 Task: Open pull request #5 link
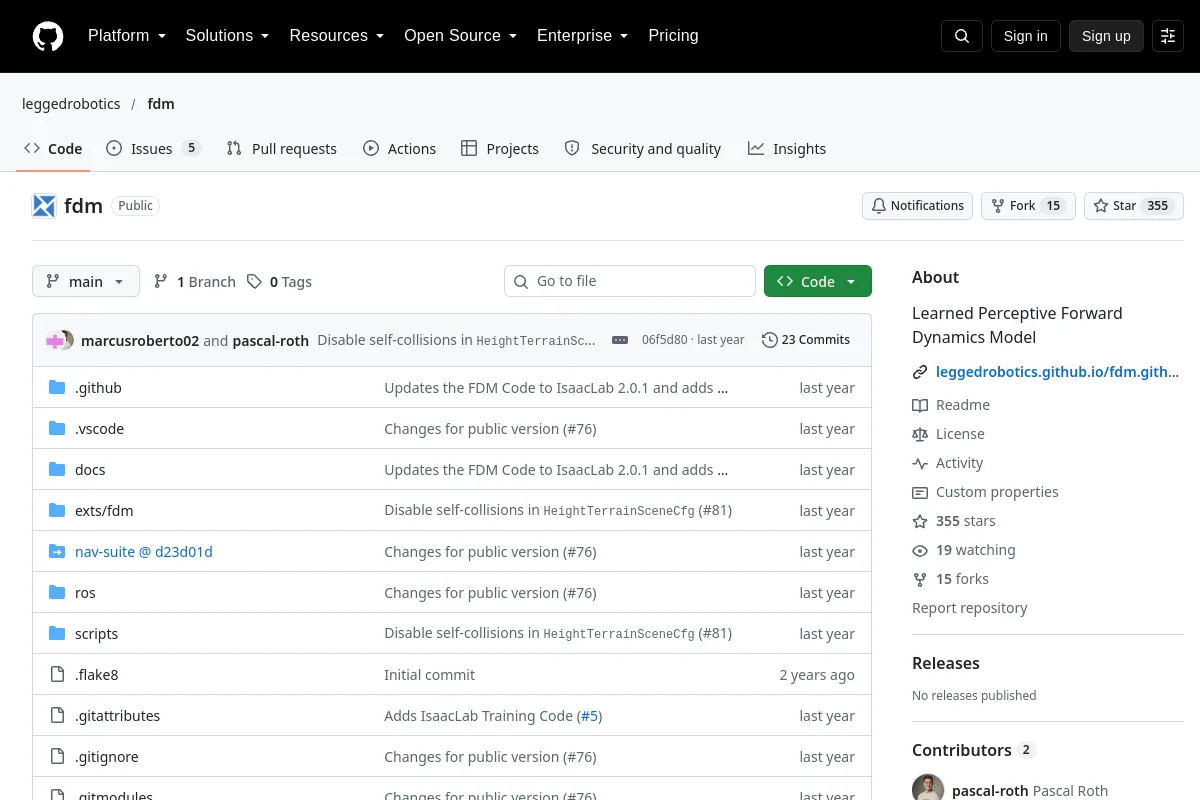589,716
